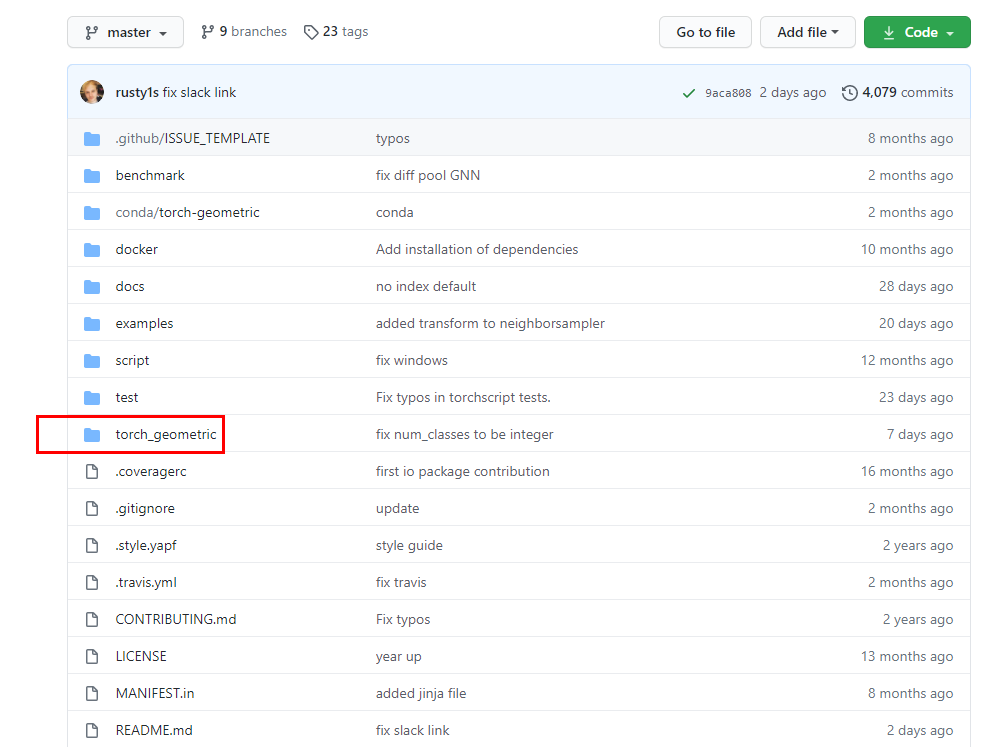Open the fix slack link commit message in the header
This screenshot has height=747, width=995.
coord(199,93)
